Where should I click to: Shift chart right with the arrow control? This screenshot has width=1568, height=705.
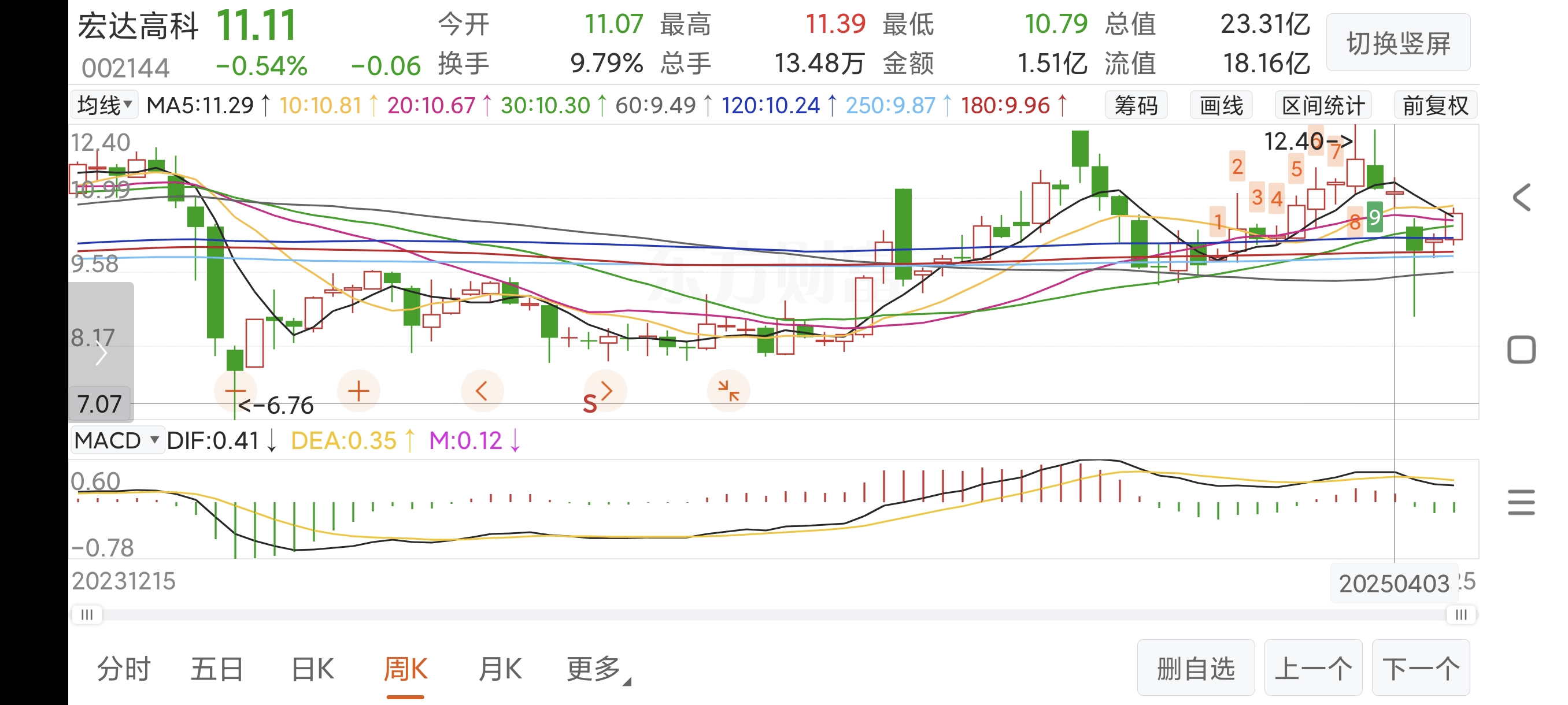point(606,391)
